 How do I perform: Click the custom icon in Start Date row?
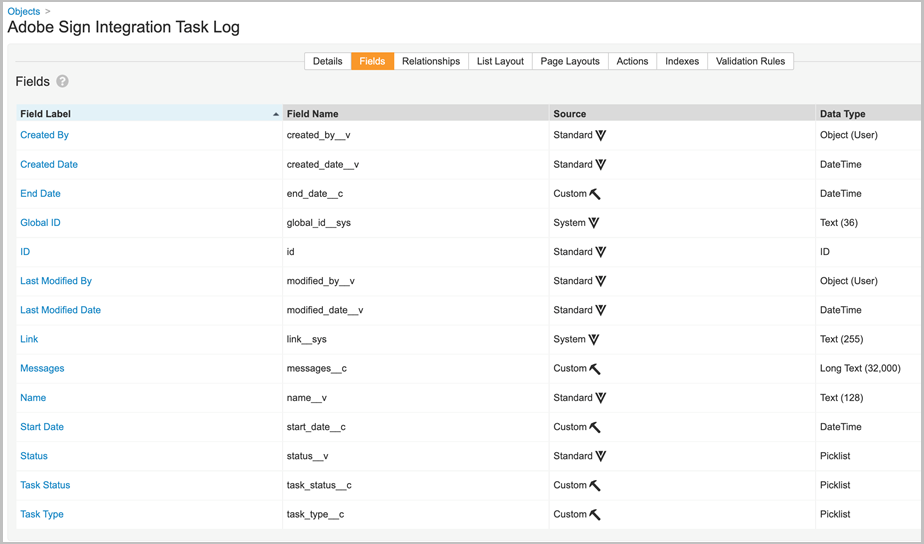(595, 427)
